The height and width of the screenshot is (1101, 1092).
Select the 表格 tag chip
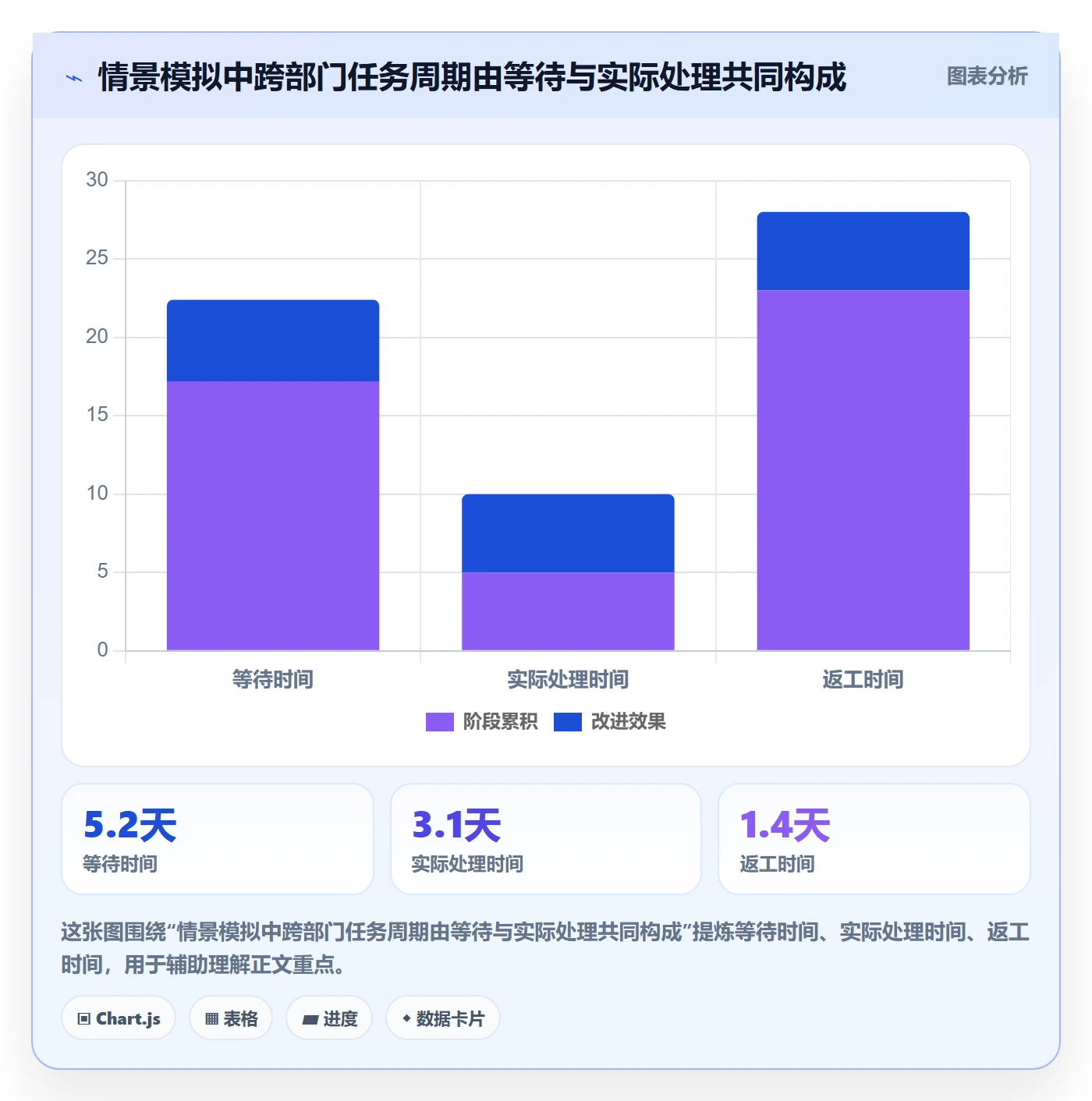[231, 1018]
